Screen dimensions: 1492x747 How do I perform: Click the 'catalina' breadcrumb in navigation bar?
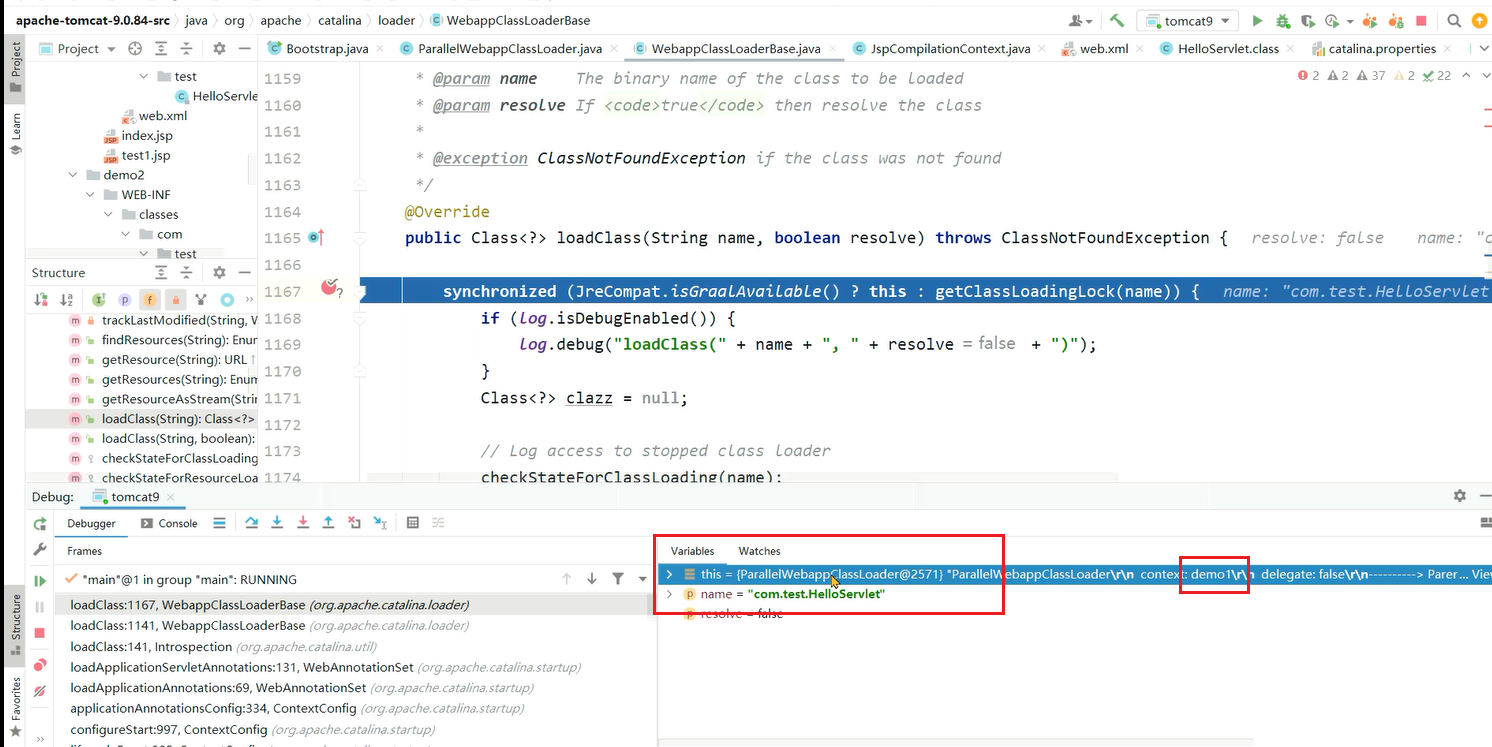(x=338, y=20)
